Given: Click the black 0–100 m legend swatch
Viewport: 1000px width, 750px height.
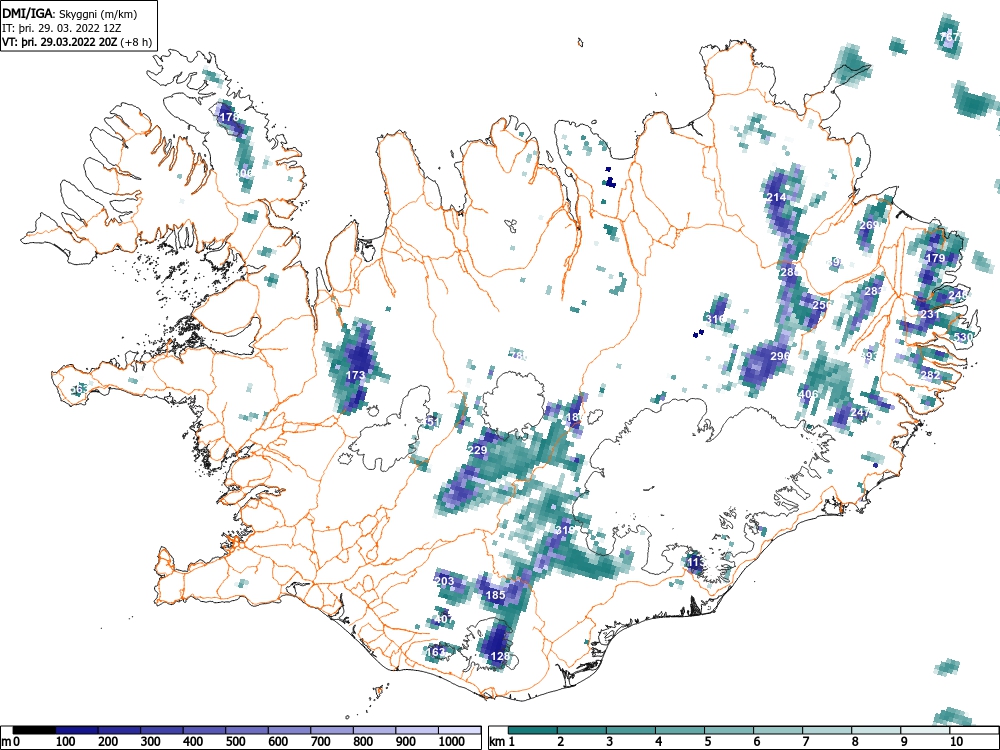Looking at the screenshot, I should click(34, 730).
